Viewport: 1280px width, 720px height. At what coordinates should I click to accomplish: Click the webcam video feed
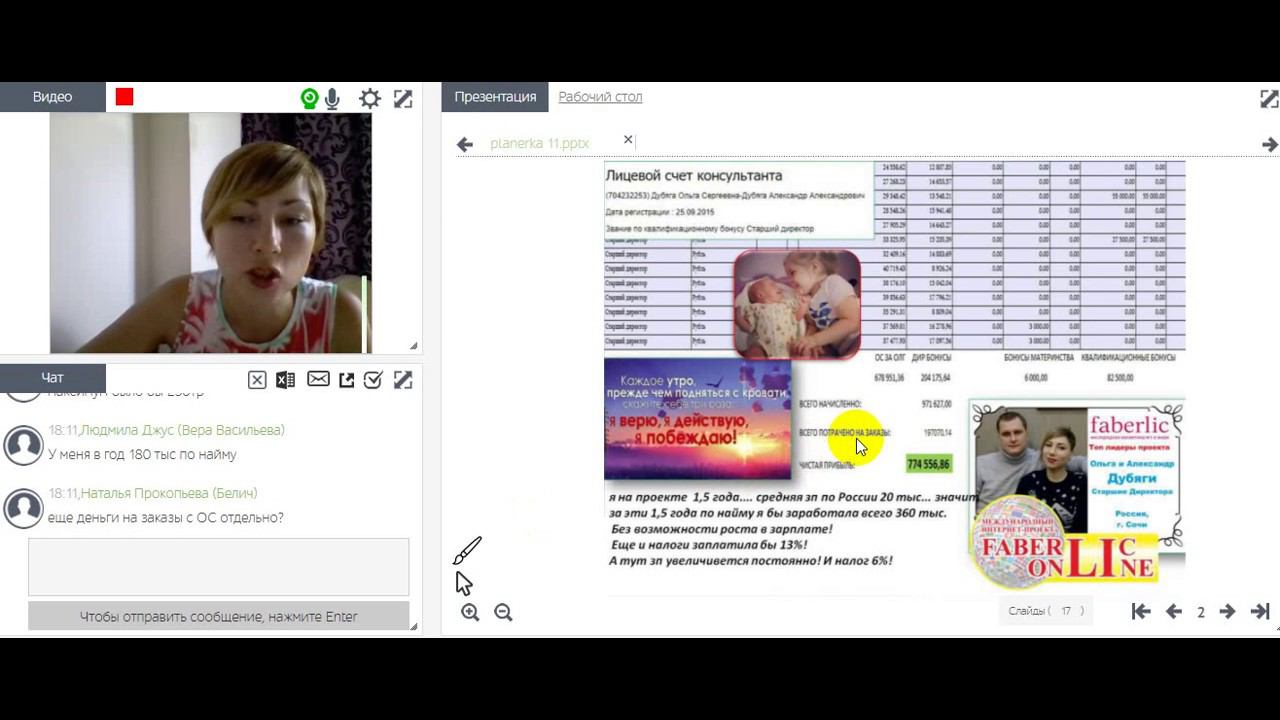pyautogui.click(x=211, y=233)
